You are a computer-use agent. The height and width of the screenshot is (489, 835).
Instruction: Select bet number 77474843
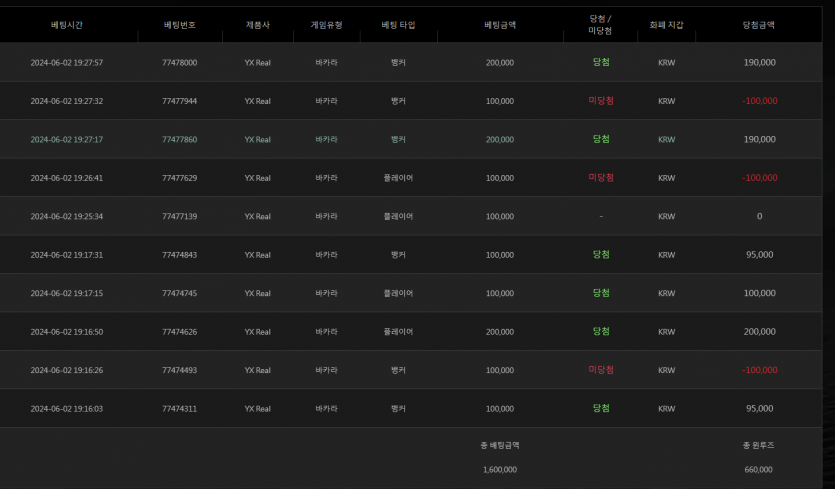click(179, 255)
